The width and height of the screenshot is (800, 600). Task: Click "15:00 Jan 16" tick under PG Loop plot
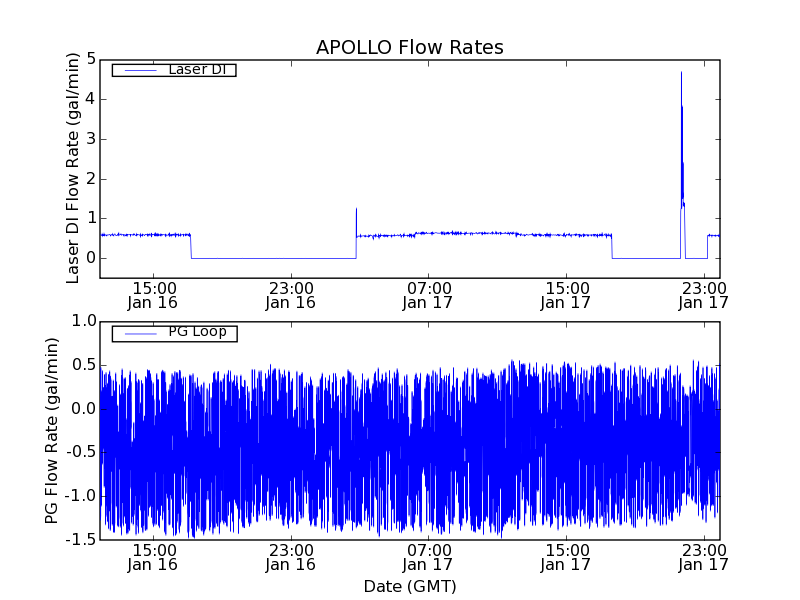click(x=153, y=558)
